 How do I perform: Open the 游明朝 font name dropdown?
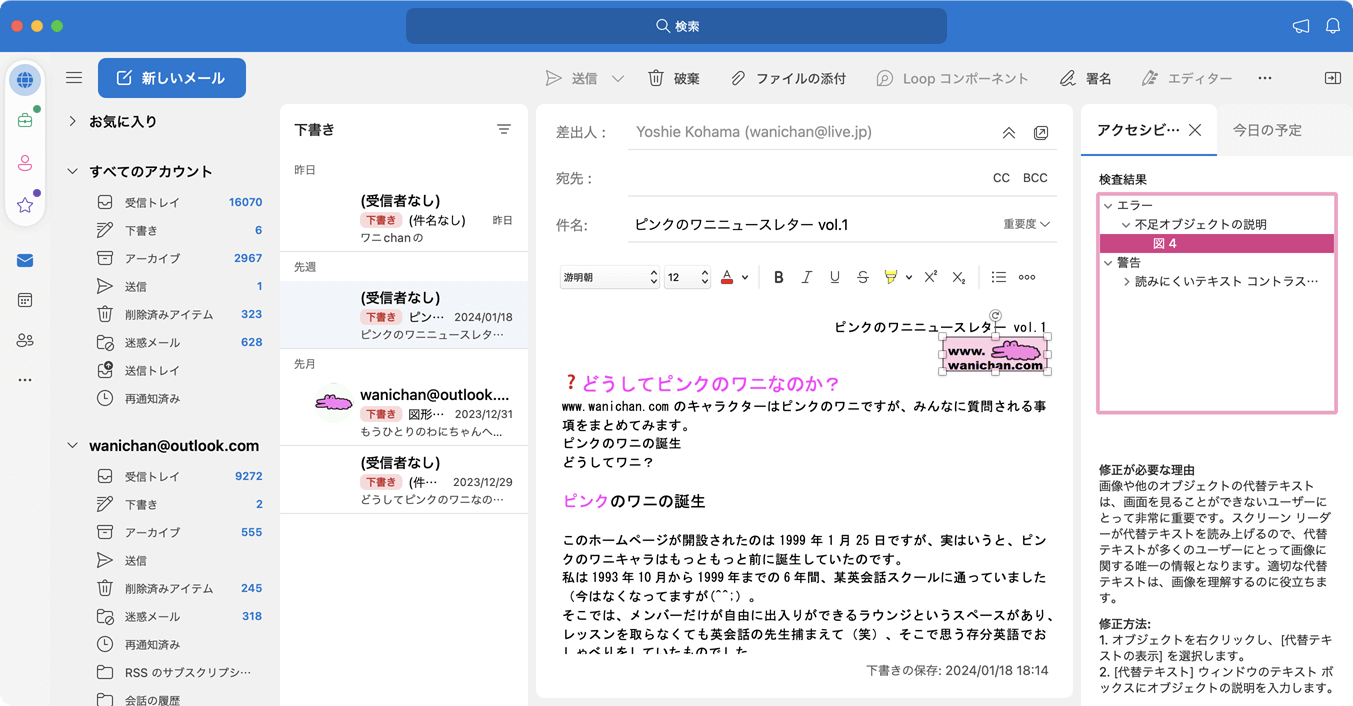pos(609,277)
